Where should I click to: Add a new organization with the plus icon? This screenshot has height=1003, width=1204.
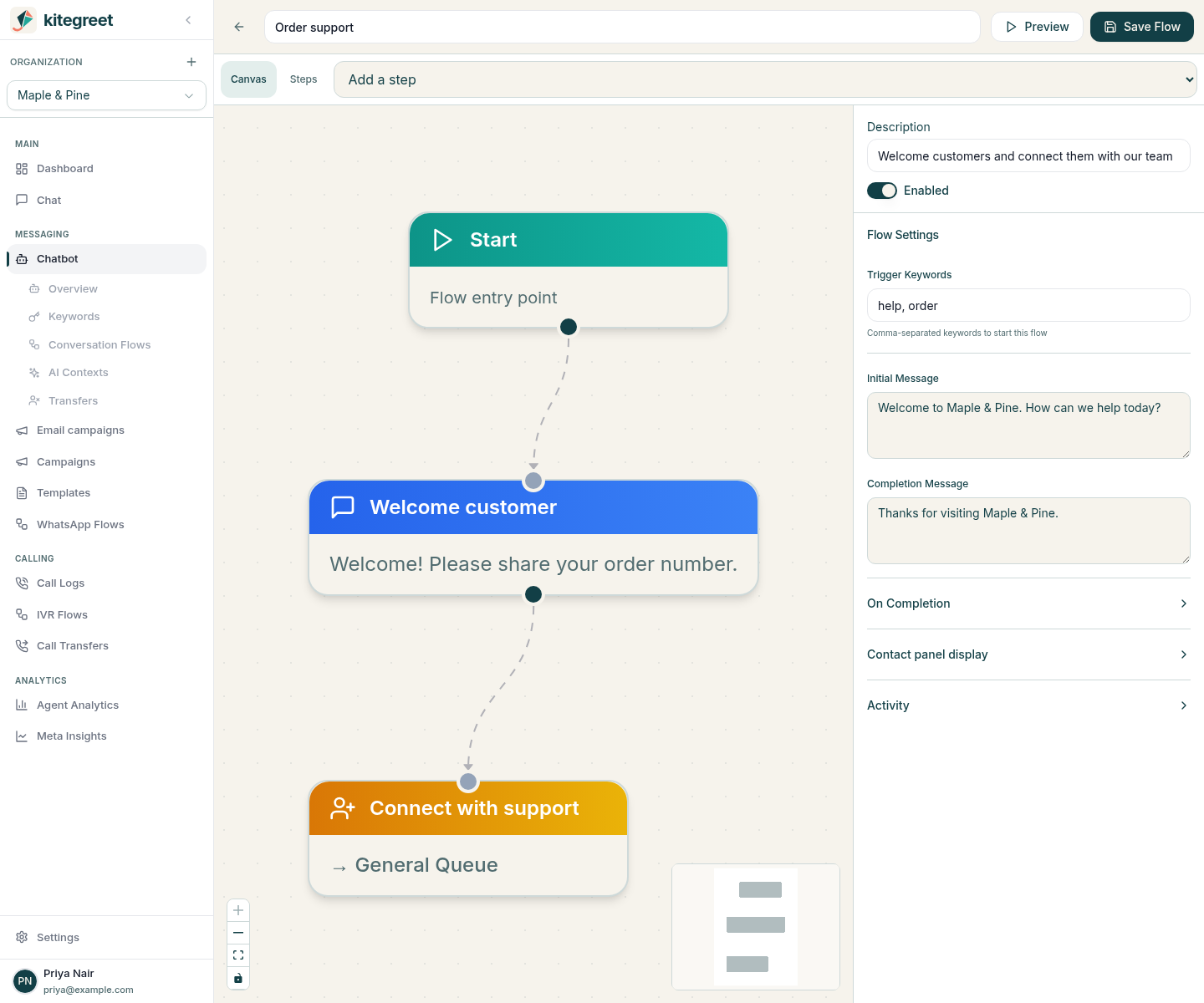[191, 62]
